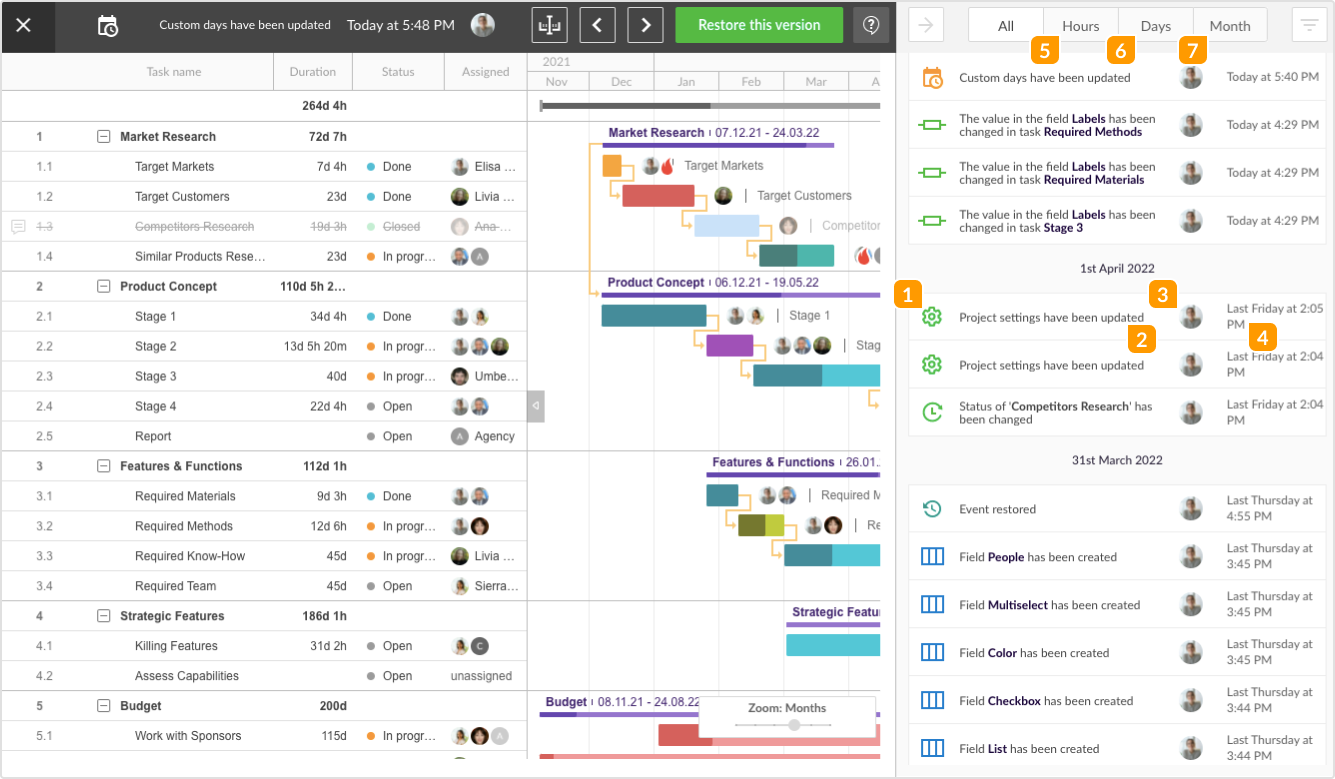
Task: Click the right arrow icon above history panel
Action: coord(926,25)
